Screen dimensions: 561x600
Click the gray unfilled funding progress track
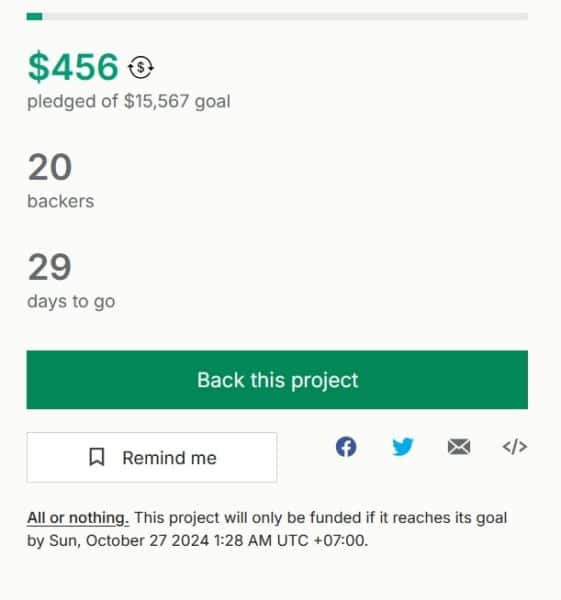(x=285, y=16)
